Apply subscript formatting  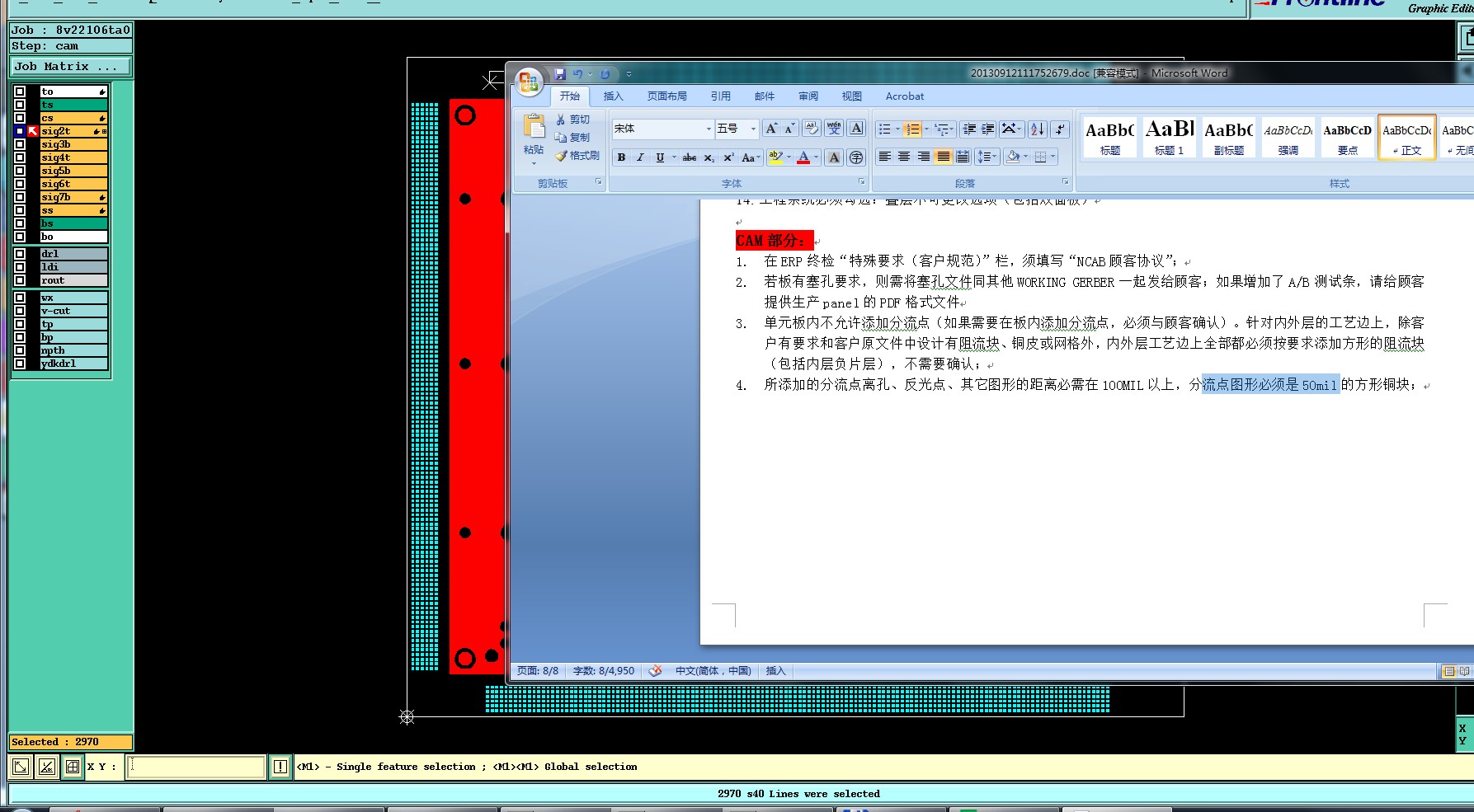(x=709, y=157)
